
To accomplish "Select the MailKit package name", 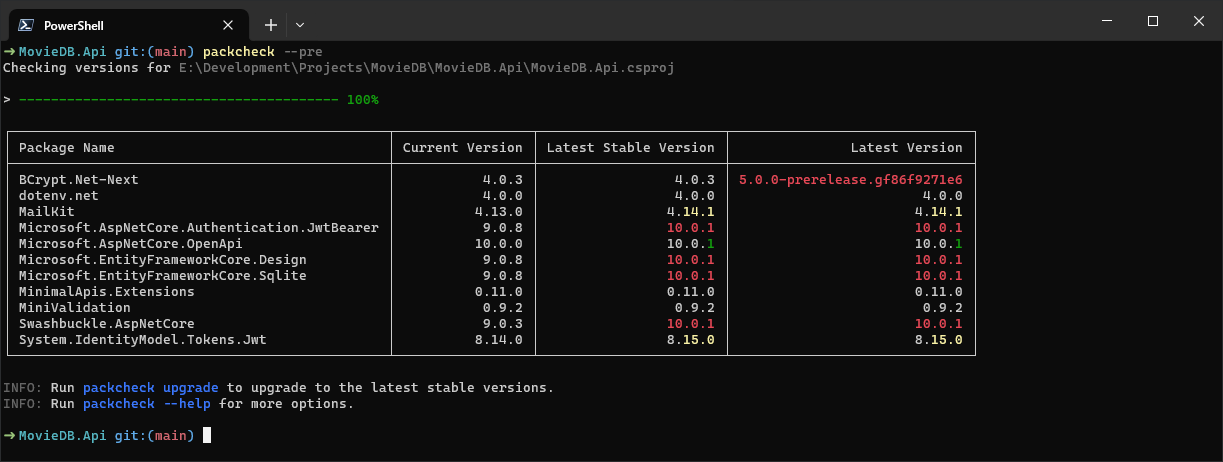I will point(47,212).
